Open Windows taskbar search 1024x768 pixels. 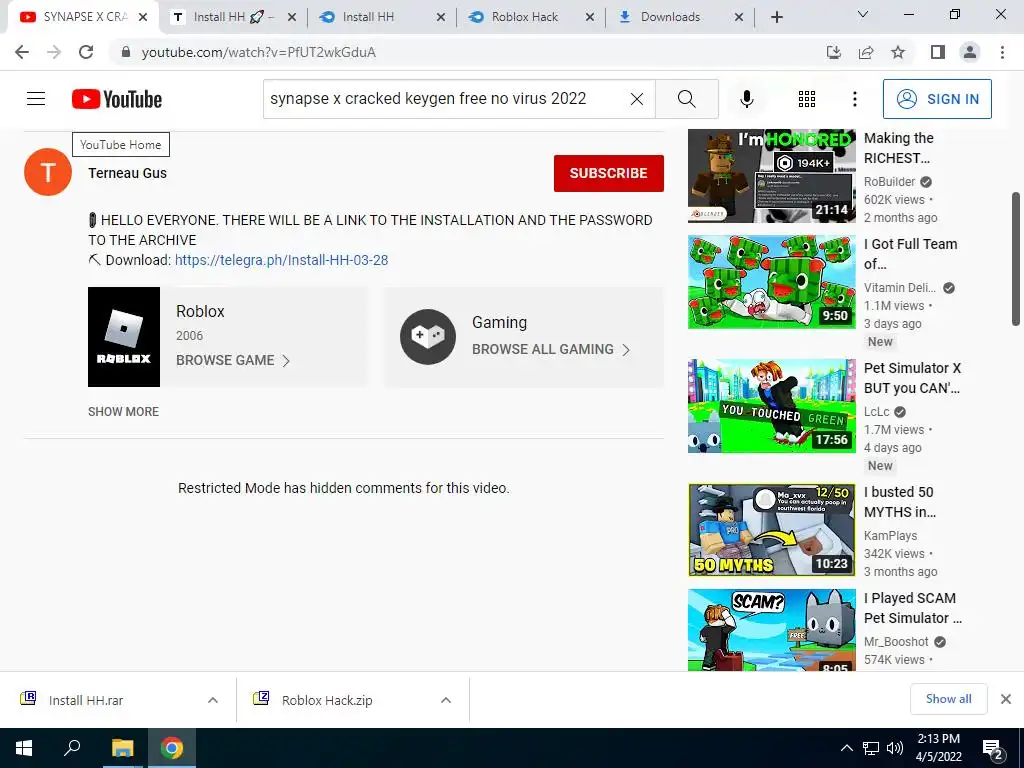72,748
